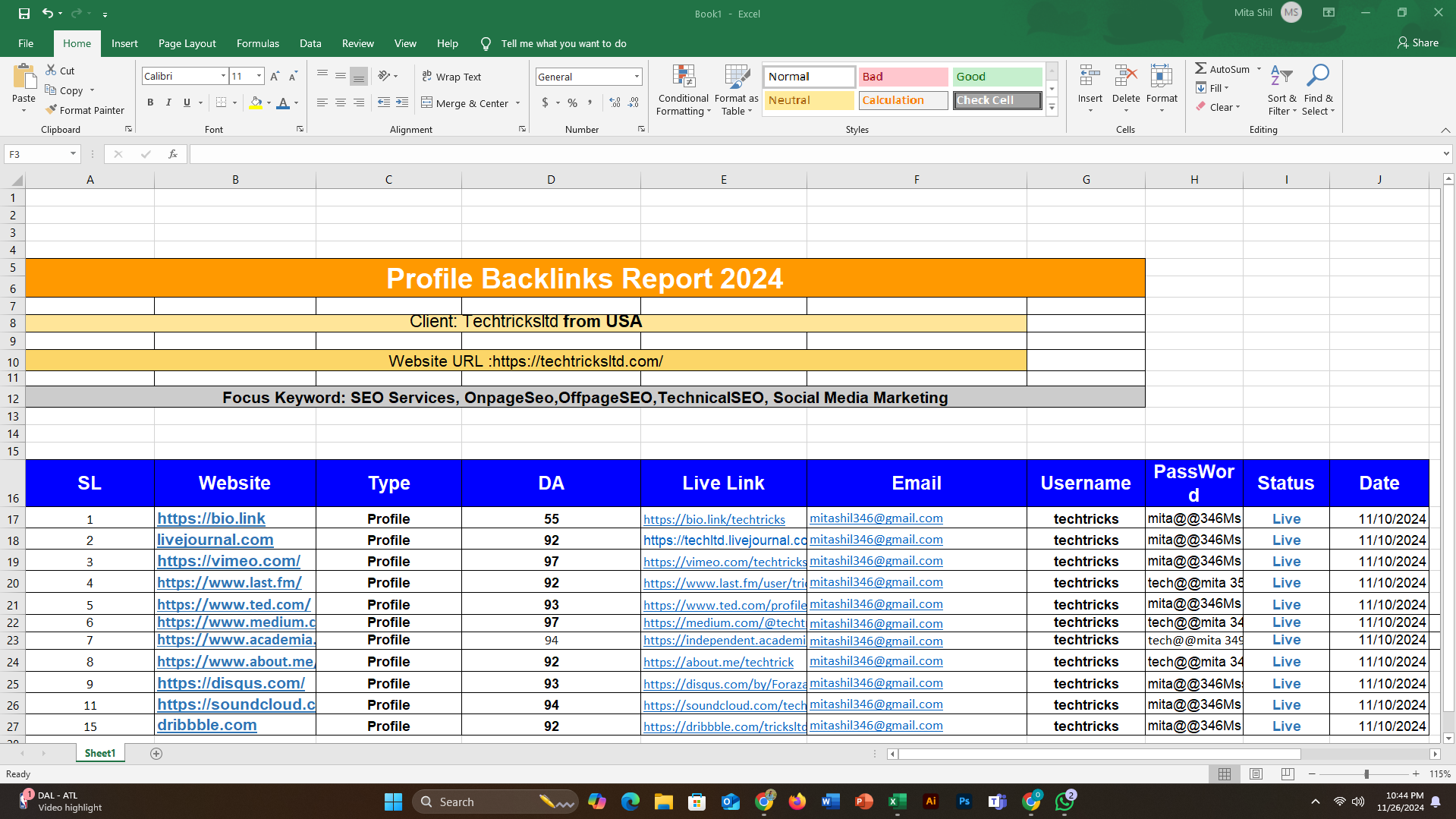Expand the Calibri font name dropdown
The width and height of the screenshot is (1456, 819).
(x=223, y=77)
